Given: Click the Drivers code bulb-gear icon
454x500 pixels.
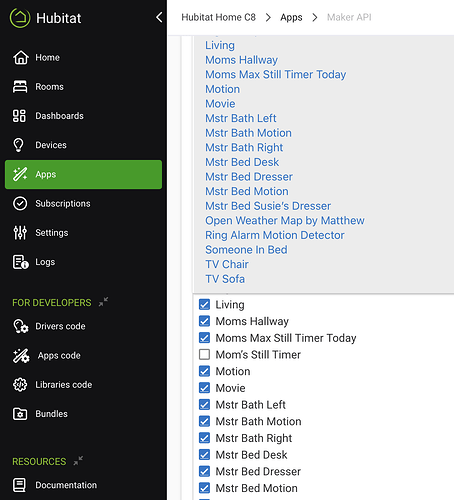Looking at the screenshot, I should (x=21, y=326).
